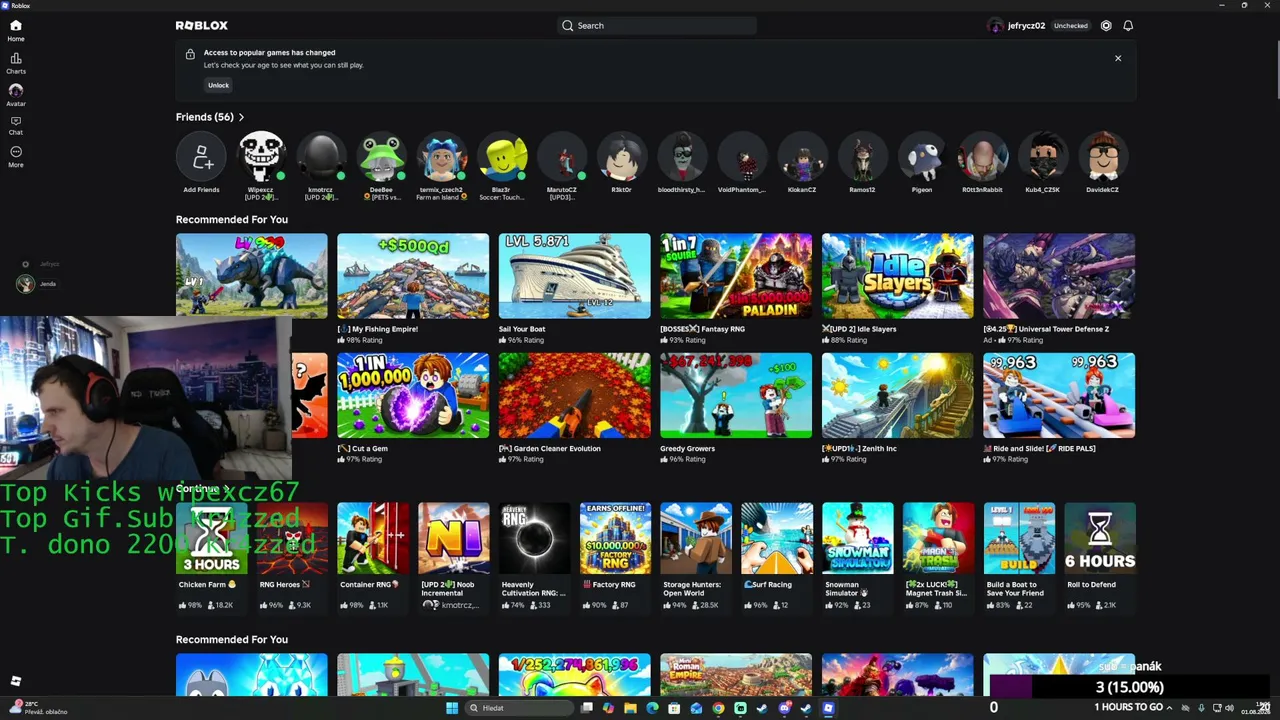Screen dimensions: 1280x720
Task: Open friend R3kt0r's avatar
Action: [x=621, y=157]
